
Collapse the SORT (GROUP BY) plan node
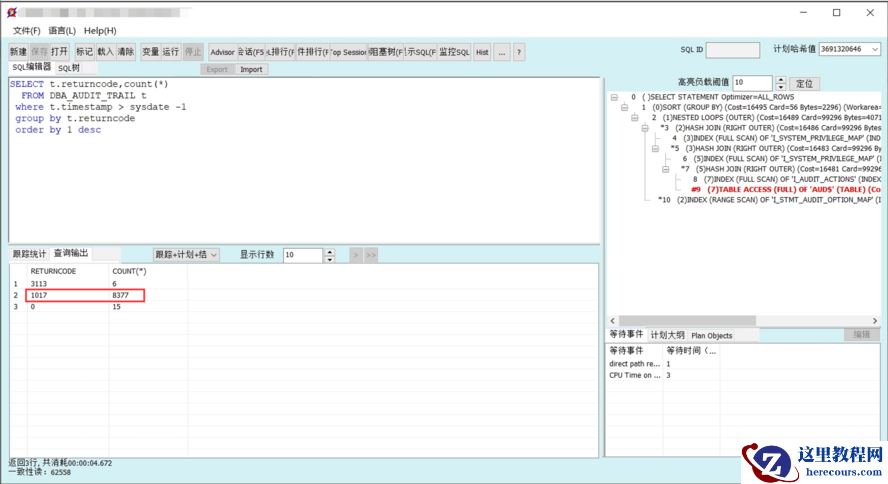[x=624, y=107]
